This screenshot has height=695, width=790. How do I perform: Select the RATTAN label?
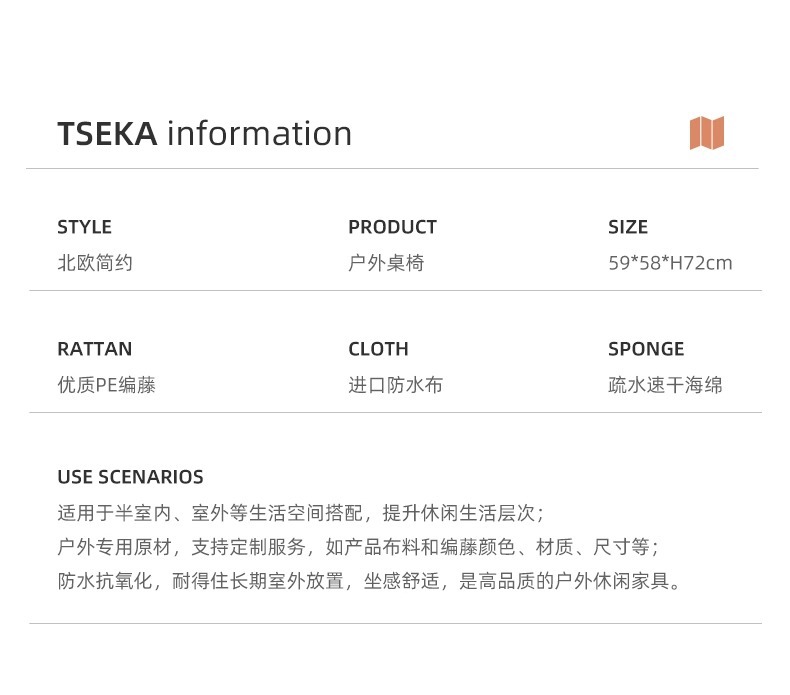[x=94, y=349]
